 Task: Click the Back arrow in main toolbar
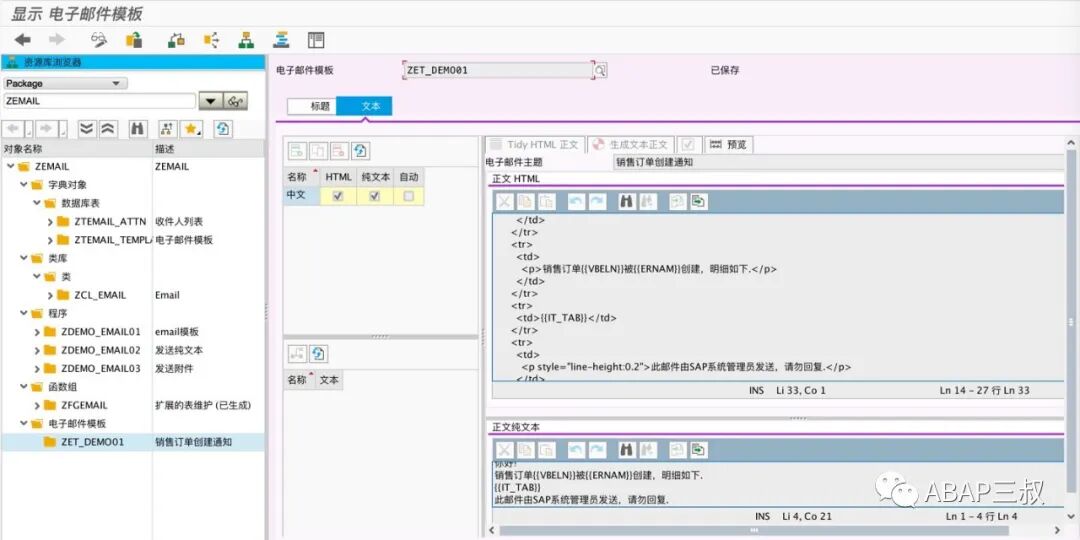coord(23,40)
